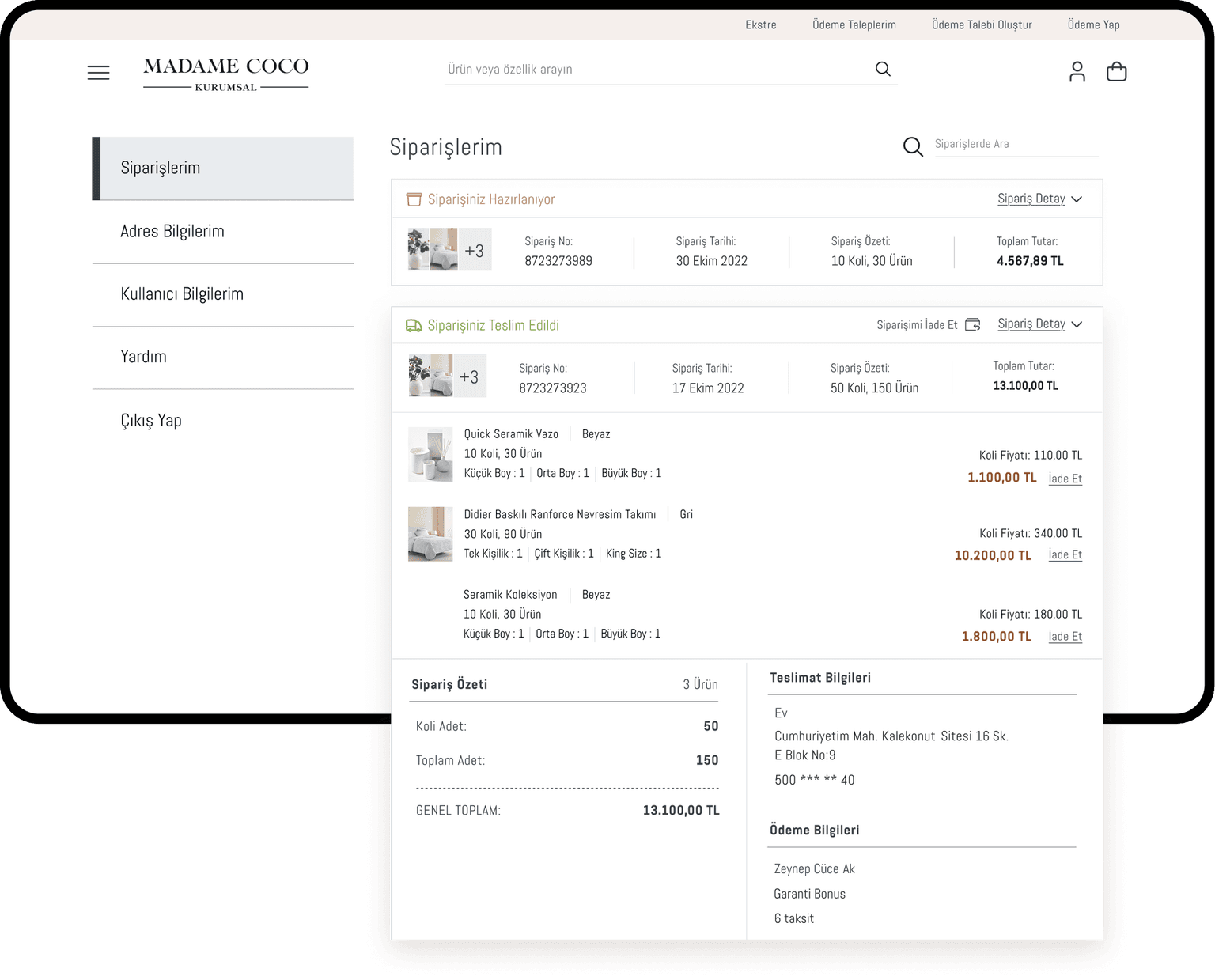Click the orders search magnifier icon
The width and height of the screenshot is (1215, 980).
click(913, 146)
